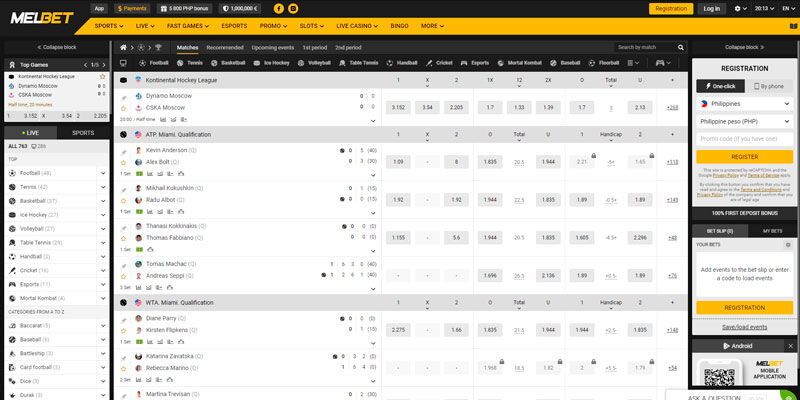
Task: Open the Facebook social icon
Action: [279, 9]
